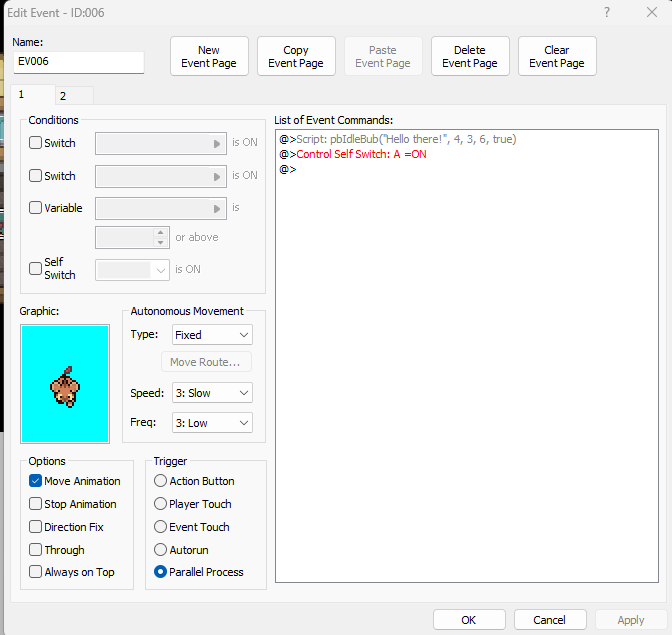
Task: Select the Action Button trigger
Action: click(160, 481)
